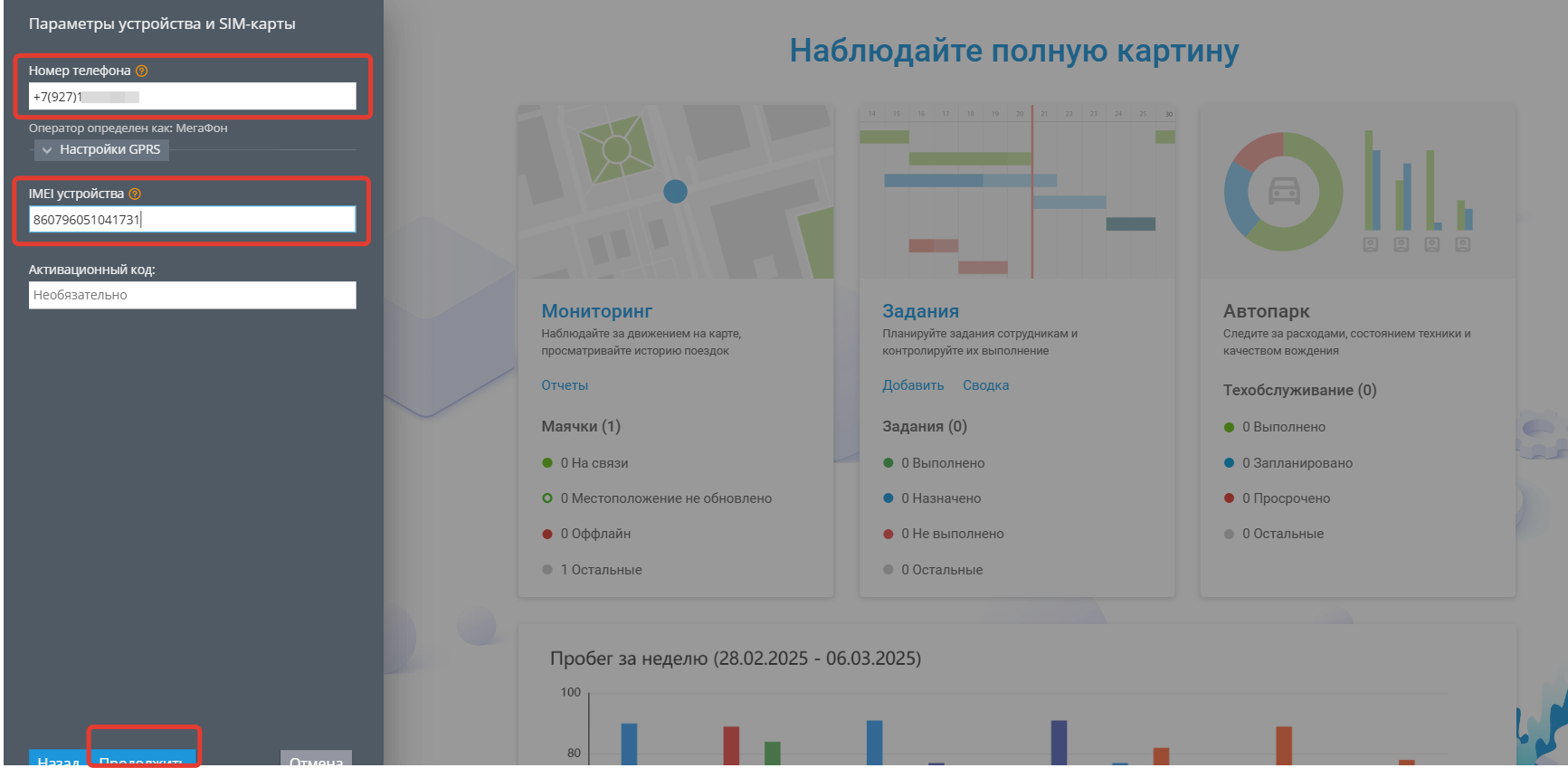1568x768 pixels.
Task: Click the help icon beside IMEI устройства
Action: point(135,194)
